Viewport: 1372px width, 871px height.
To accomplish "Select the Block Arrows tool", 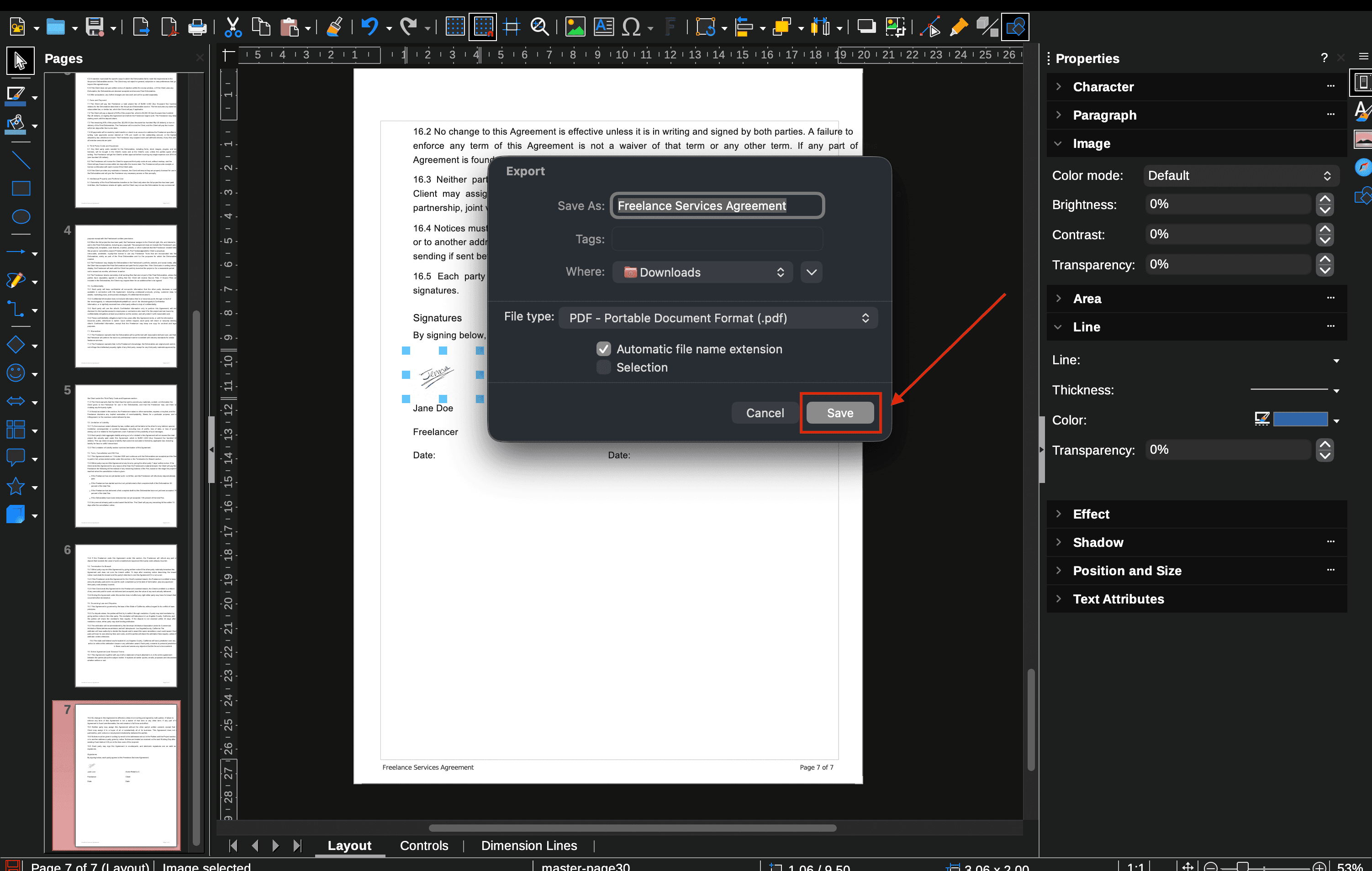I will 16,402.
